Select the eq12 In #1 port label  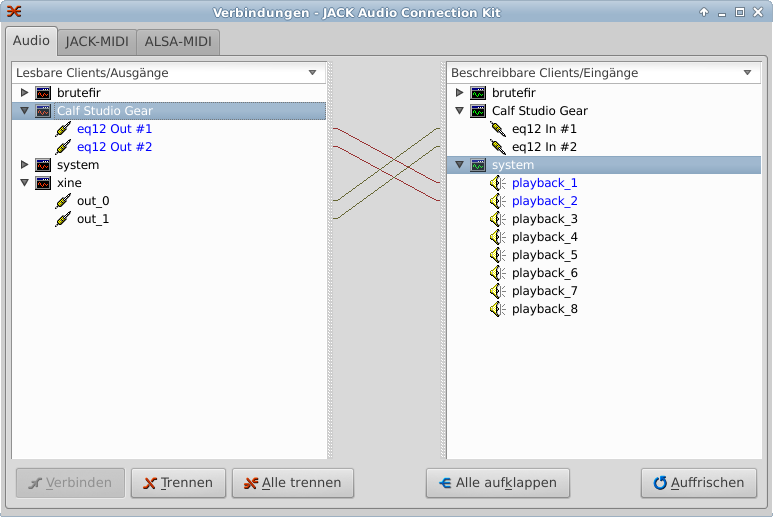[x=544, y=129]
